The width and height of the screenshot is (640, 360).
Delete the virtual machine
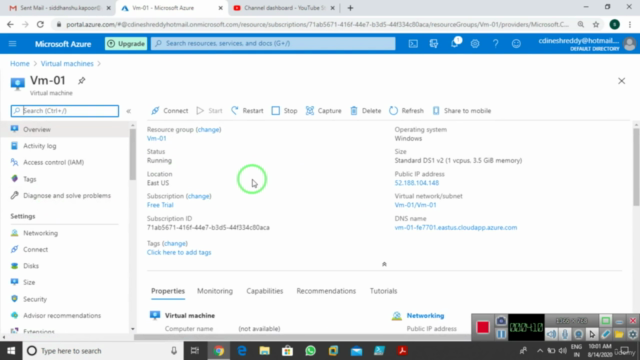[x=366, y=111]
